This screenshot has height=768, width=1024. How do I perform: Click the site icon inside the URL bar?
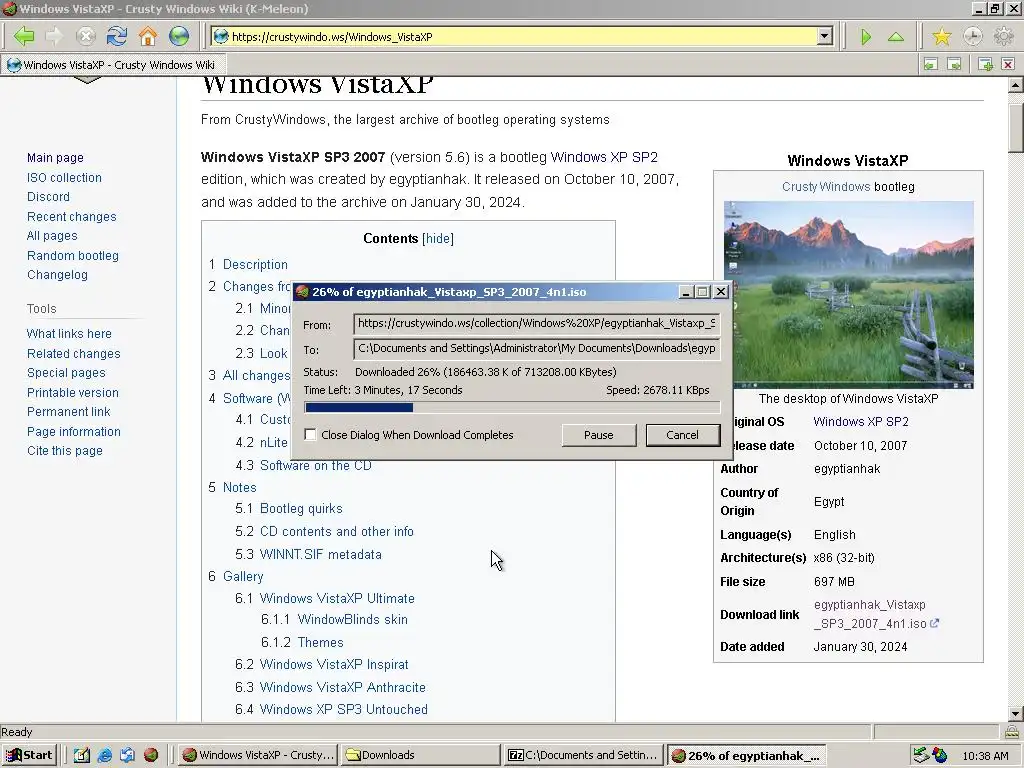coord(221,37)
